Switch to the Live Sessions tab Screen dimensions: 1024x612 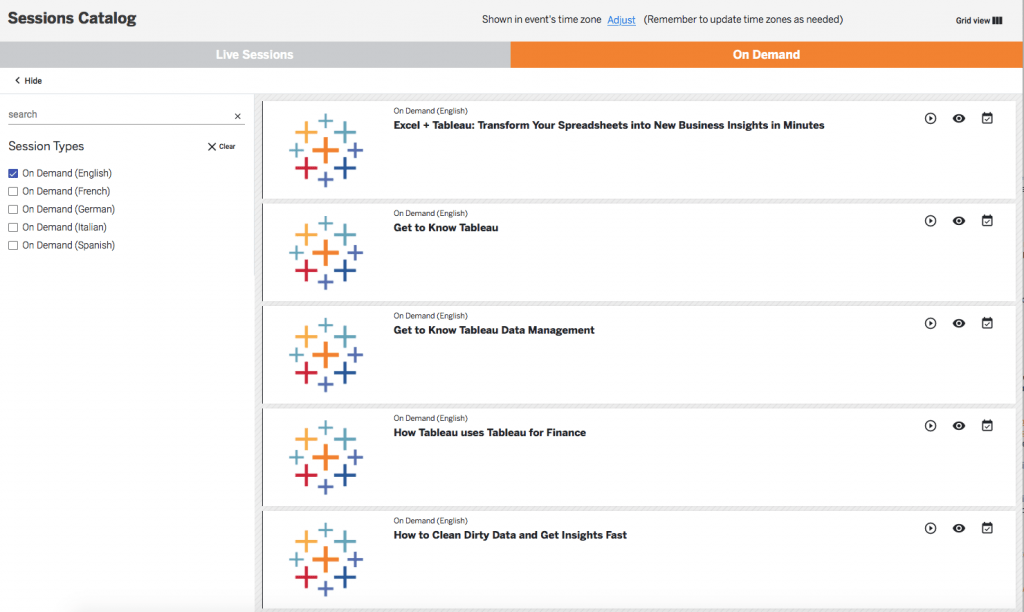tap(255, 55)
